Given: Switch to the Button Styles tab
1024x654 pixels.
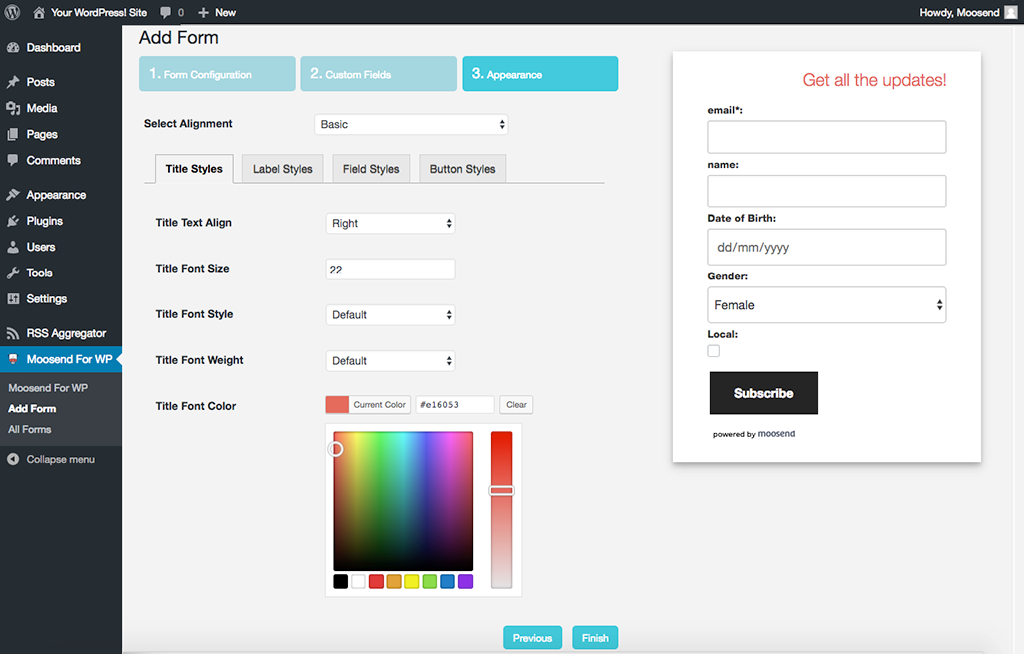Looking at the screenshot, I should pyautogui.click(x=462, y=169).
